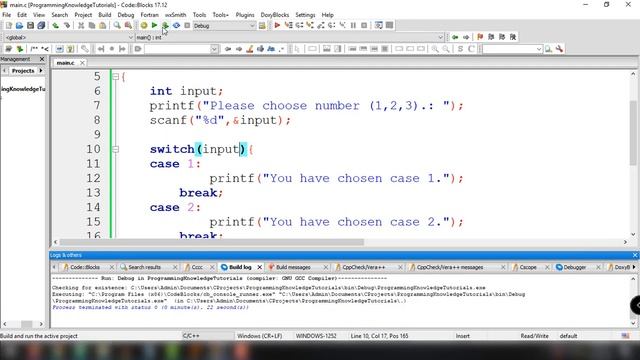Toggle source with the S toolbar icon

point(460,49)
